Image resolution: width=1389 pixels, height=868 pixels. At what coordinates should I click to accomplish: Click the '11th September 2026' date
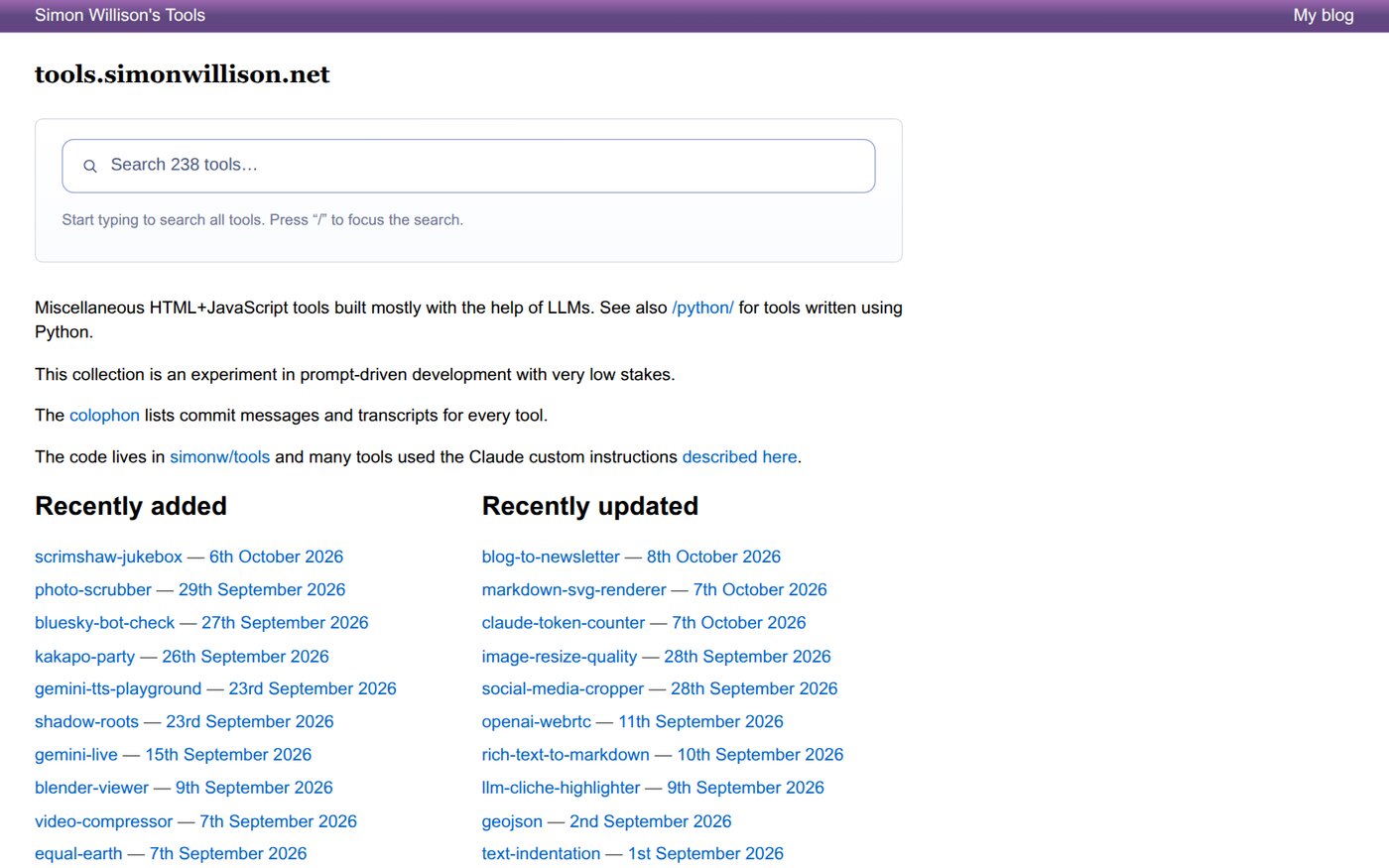pyautogui.click(x=700, y=722)
